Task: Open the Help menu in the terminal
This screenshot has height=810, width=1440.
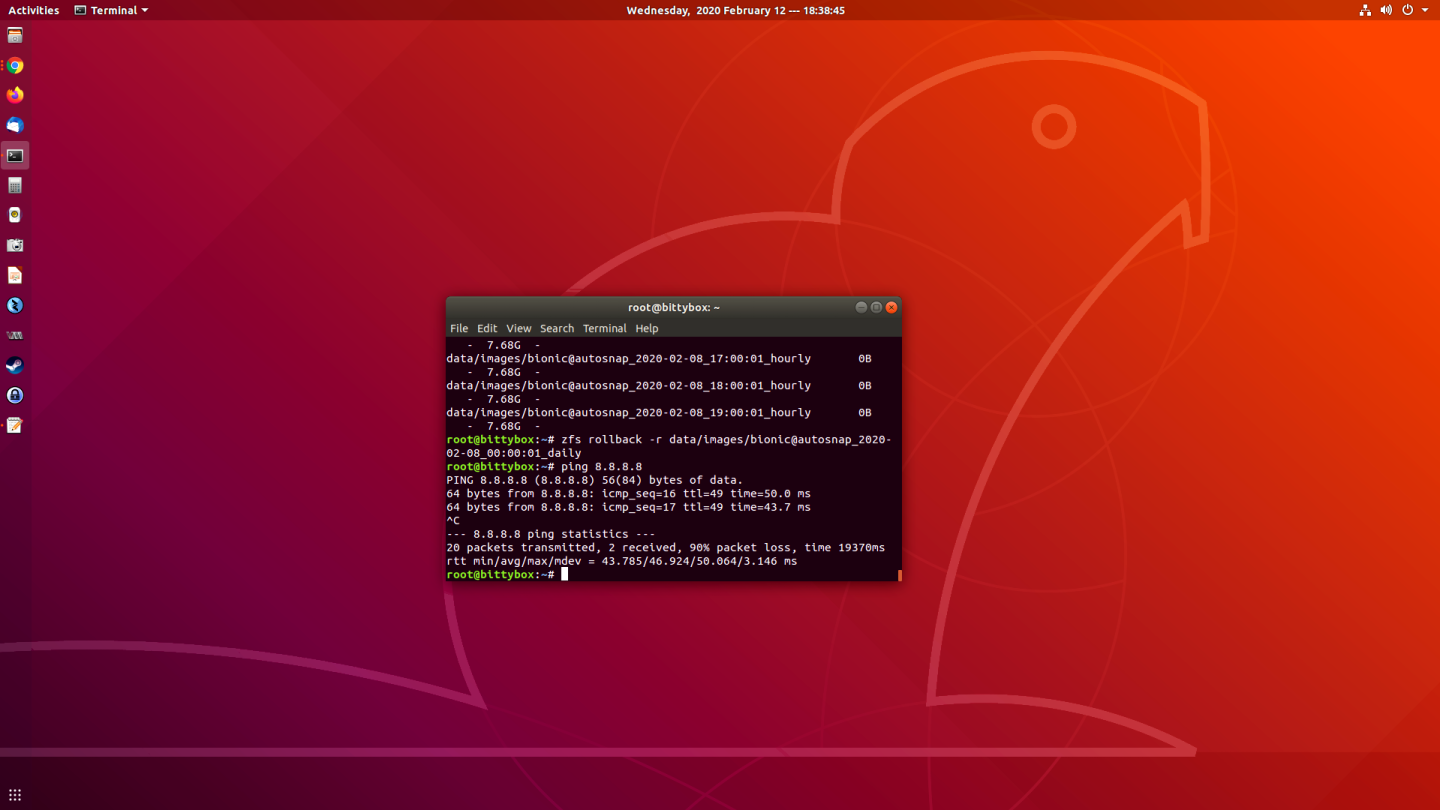Action: [x=646, y=328]
